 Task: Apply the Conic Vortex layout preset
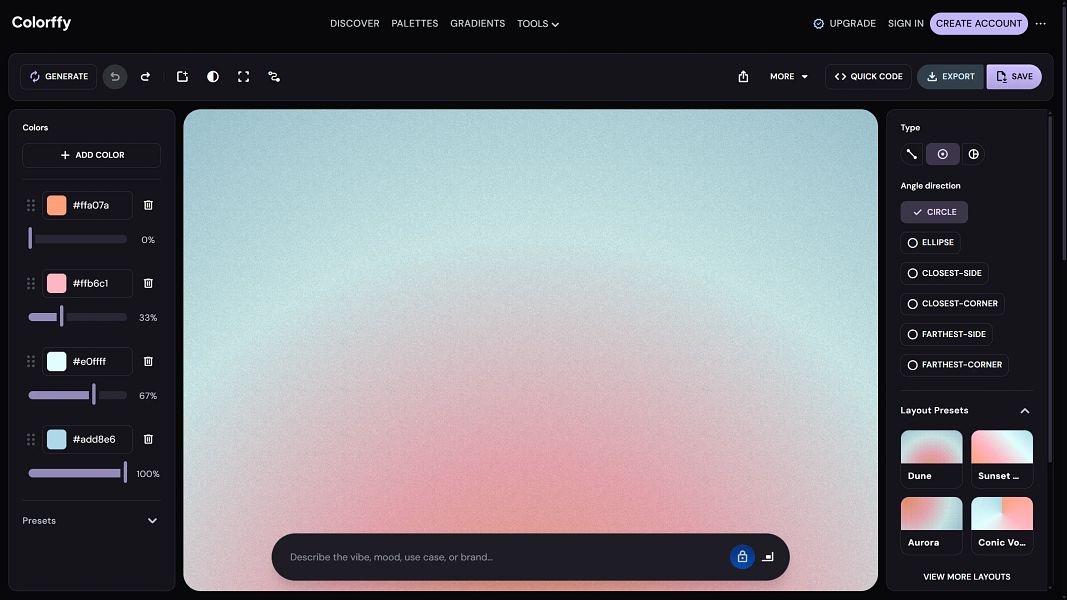click(x=1002, y=525)
